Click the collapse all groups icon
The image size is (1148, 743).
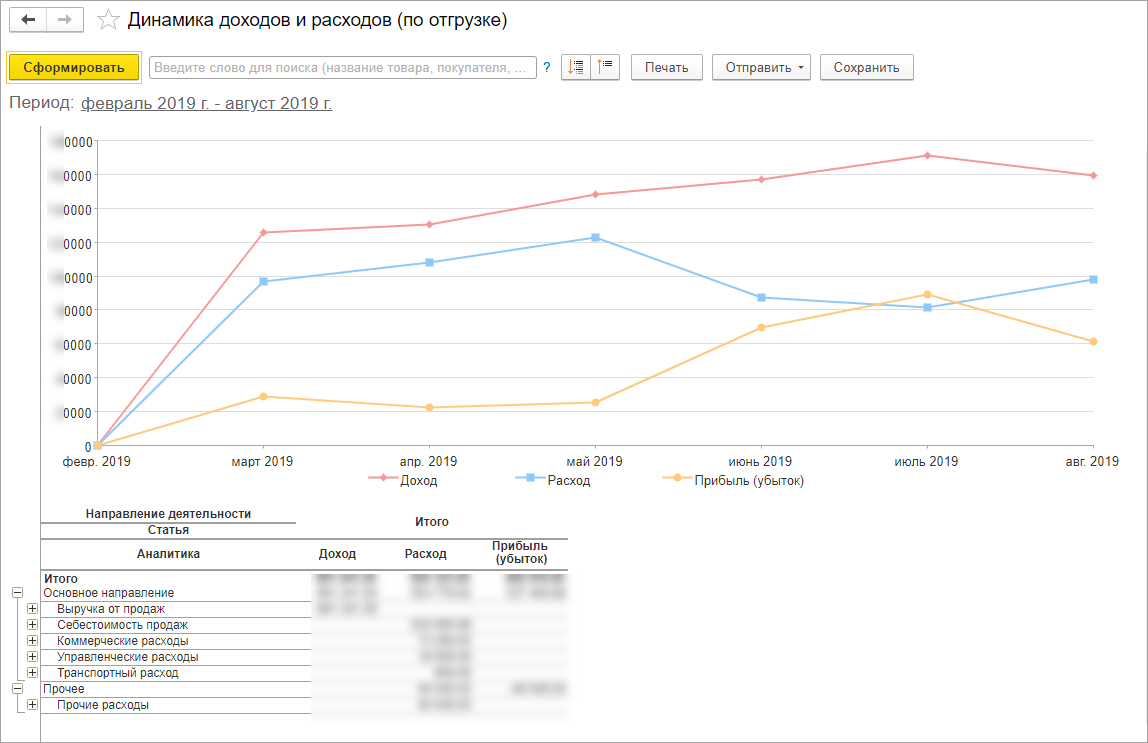(605, 67)
